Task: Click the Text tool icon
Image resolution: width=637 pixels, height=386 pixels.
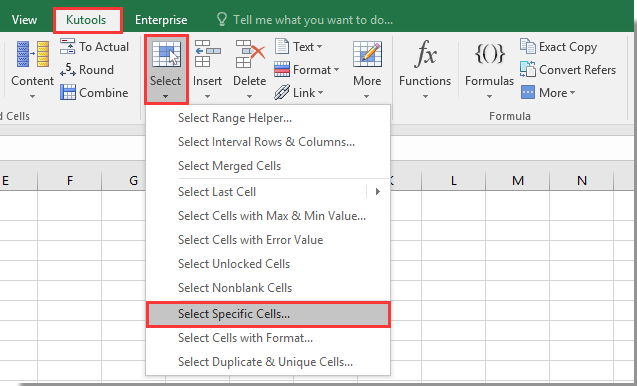Action: 282,46
